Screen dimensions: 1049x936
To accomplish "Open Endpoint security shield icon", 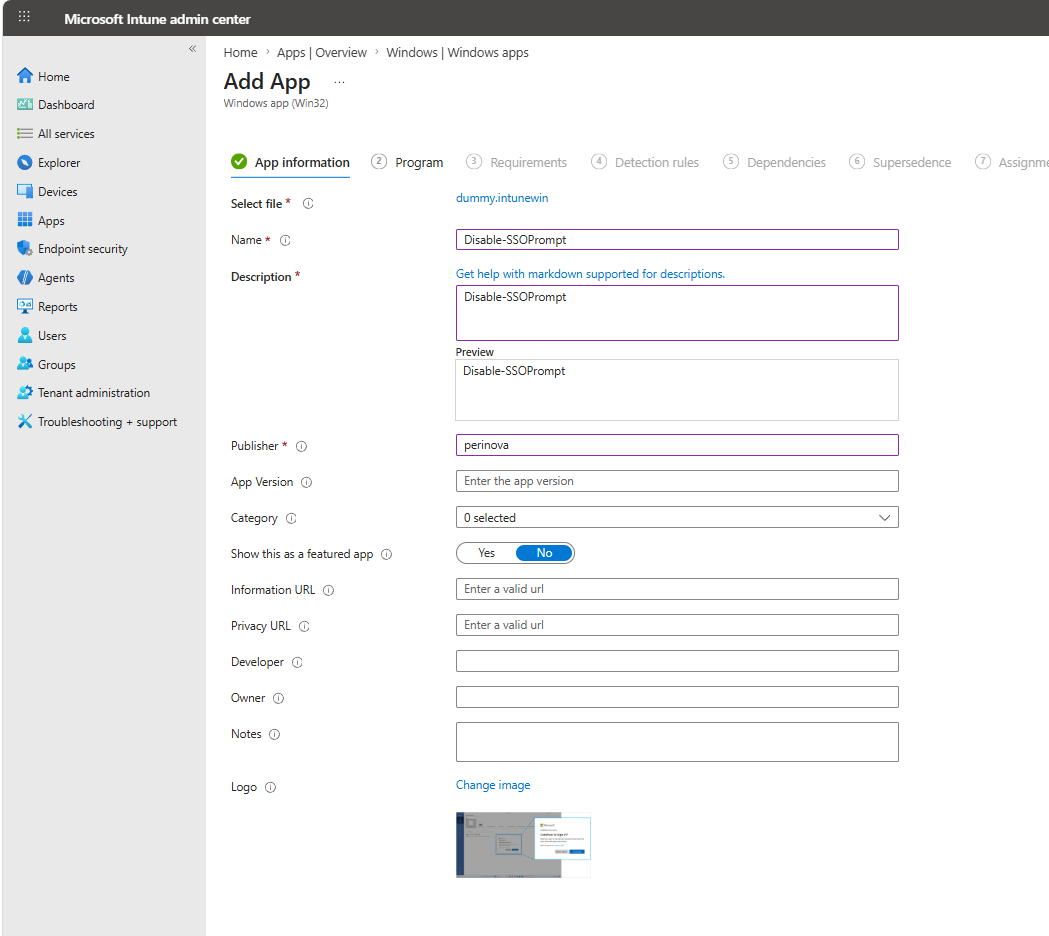I will 25,249.
